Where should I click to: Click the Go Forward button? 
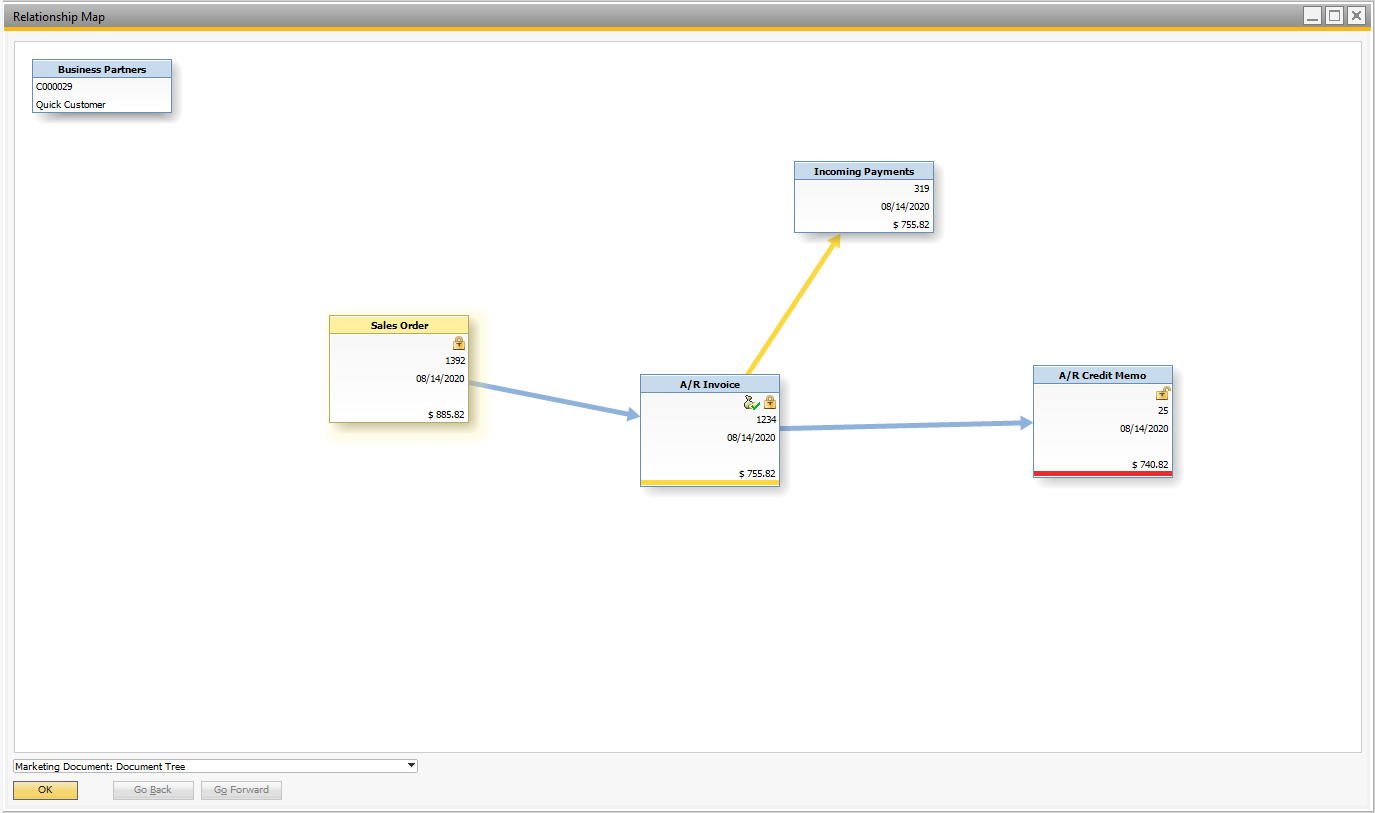click(241, 790)
